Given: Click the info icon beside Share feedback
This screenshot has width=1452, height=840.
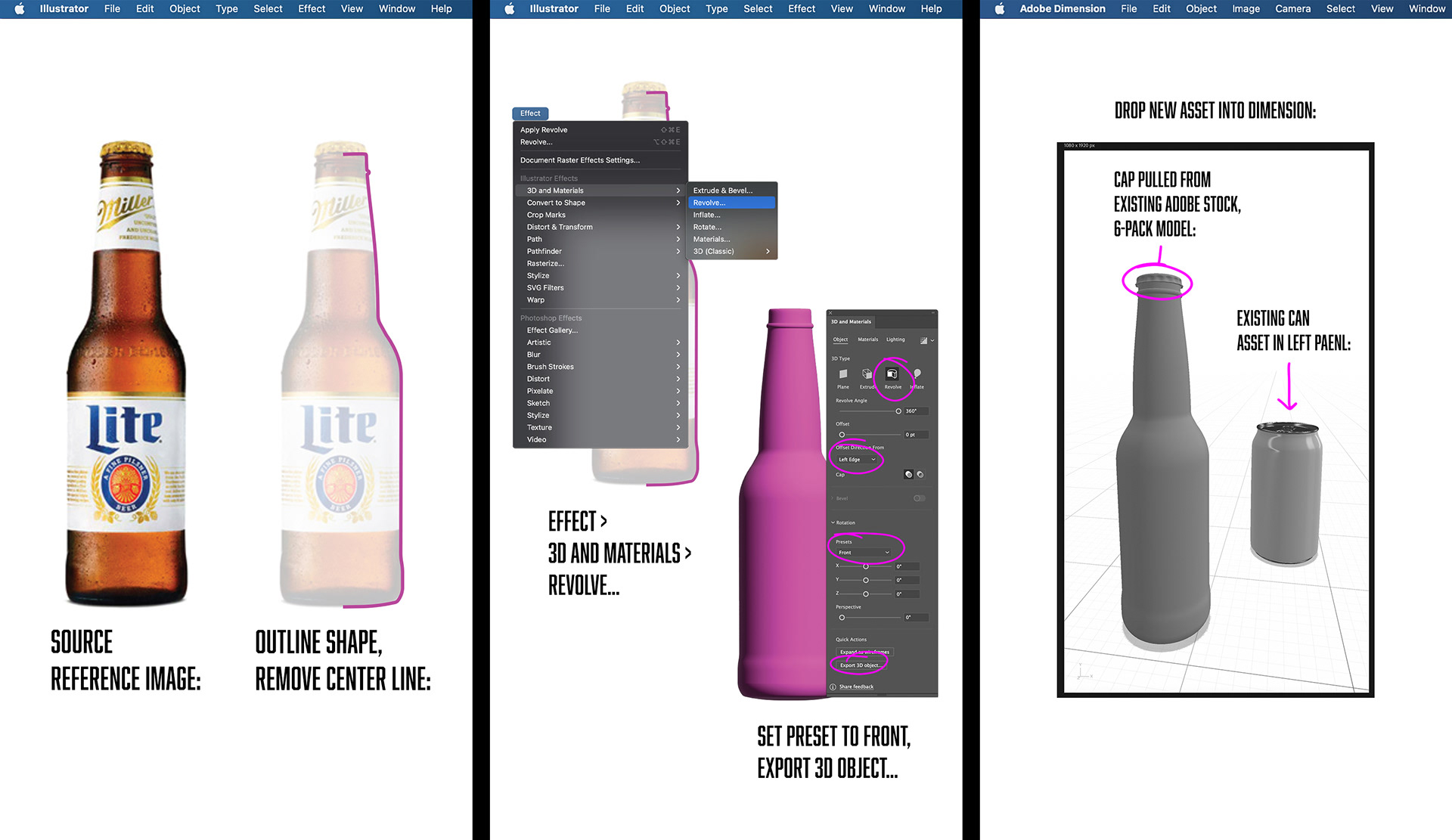Looking at the screenshot, I should tap(833, 687).
